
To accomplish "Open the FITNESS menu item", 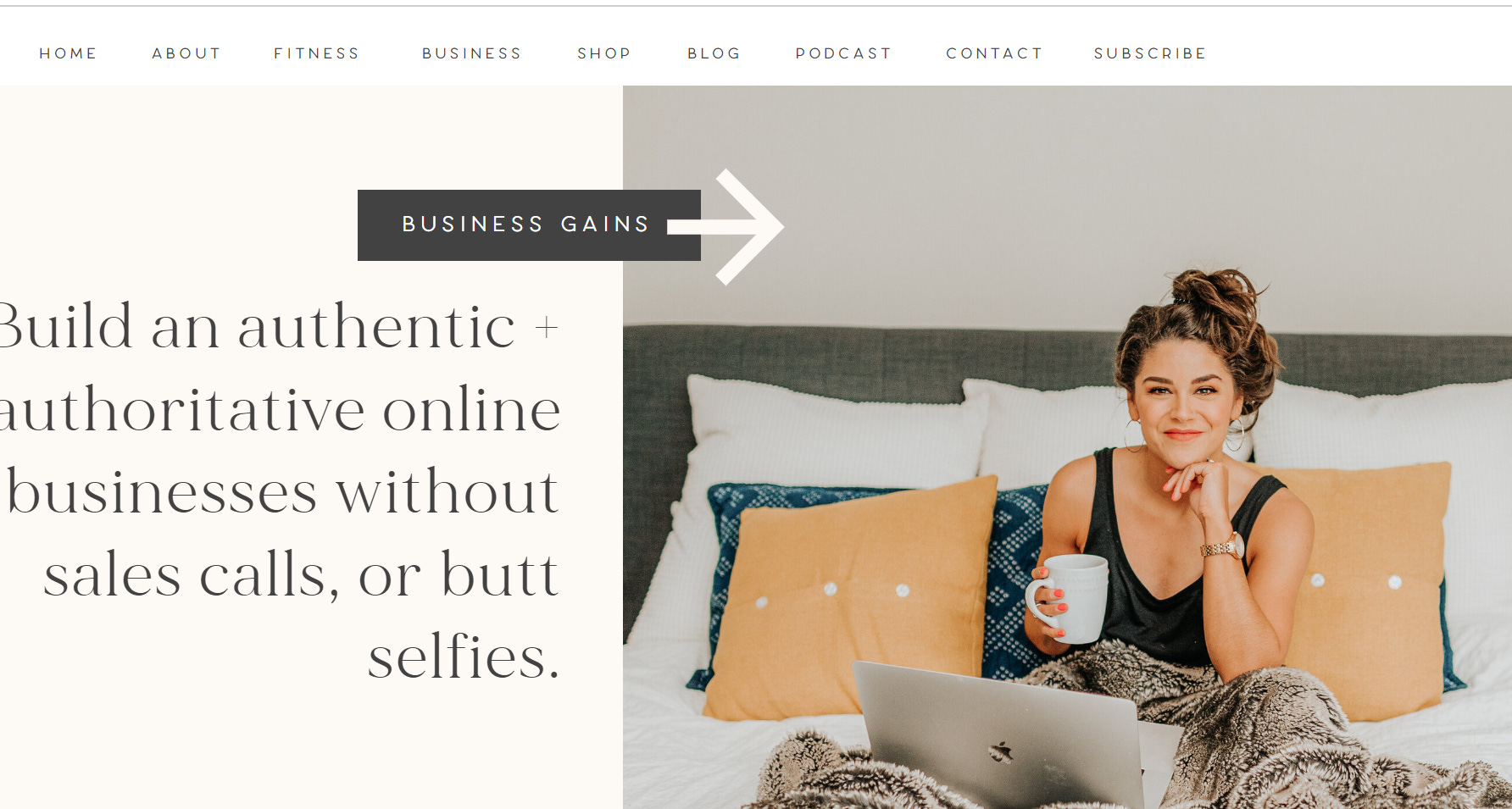I will (x=317, y=53).
